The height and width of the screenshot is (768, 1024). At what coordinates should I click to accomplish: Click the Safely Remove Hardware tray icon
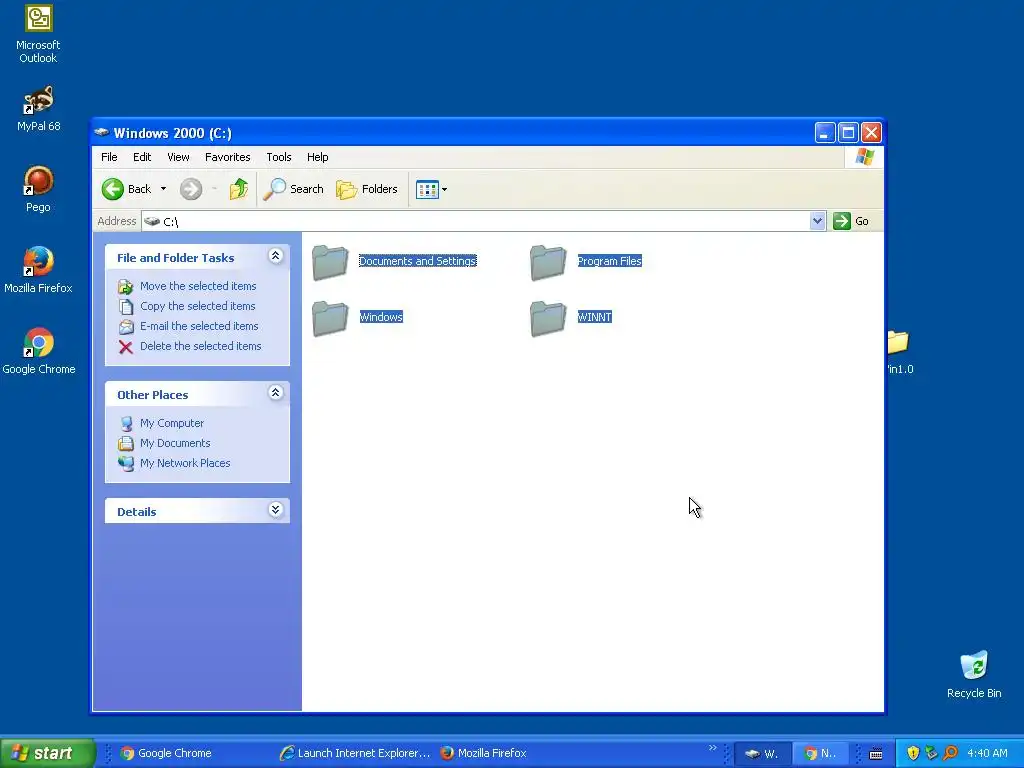(x=931, y=753)
